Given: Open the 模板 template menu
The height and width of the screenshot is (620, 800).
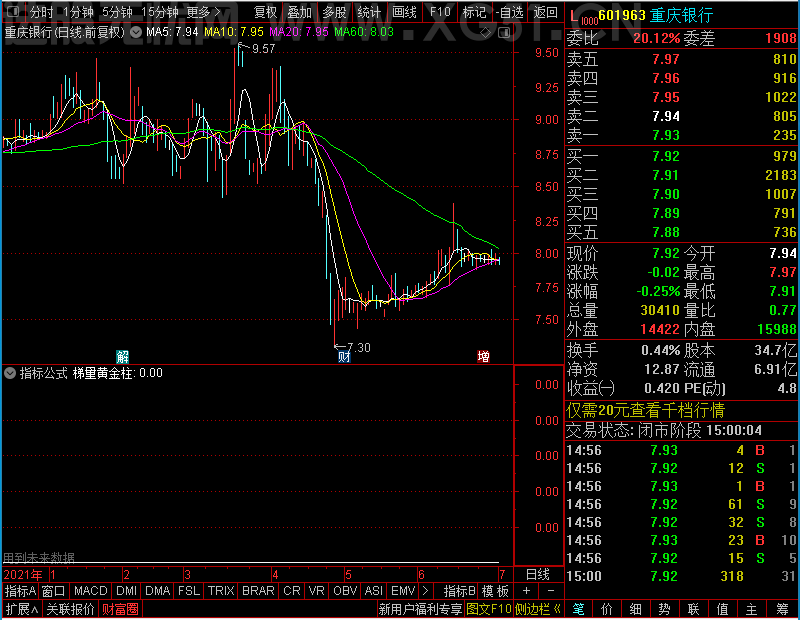Looking at the screenshot, I should (x=495, y=591).
